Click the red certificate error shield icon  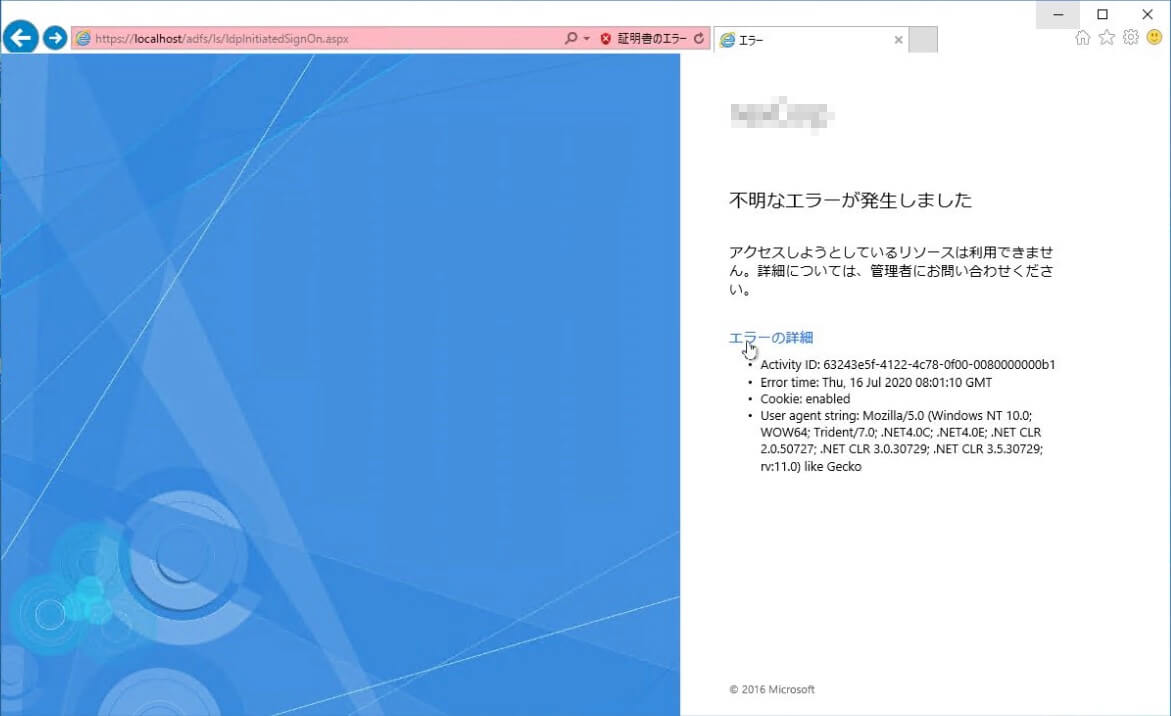point(608,39)
